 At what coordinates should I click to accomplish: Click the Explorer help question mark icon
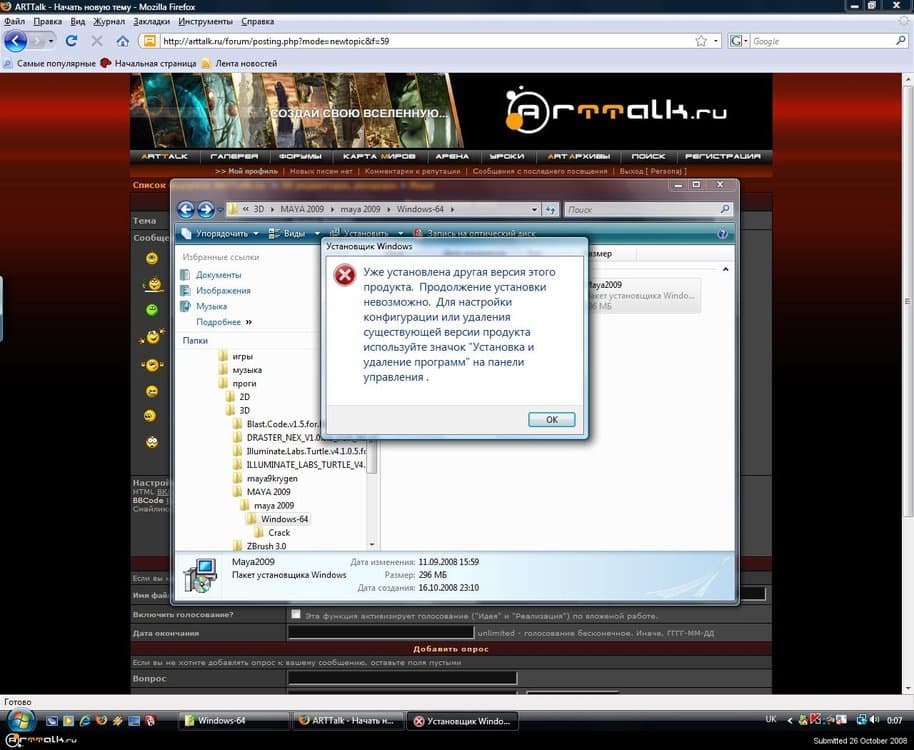pos(722,233)
